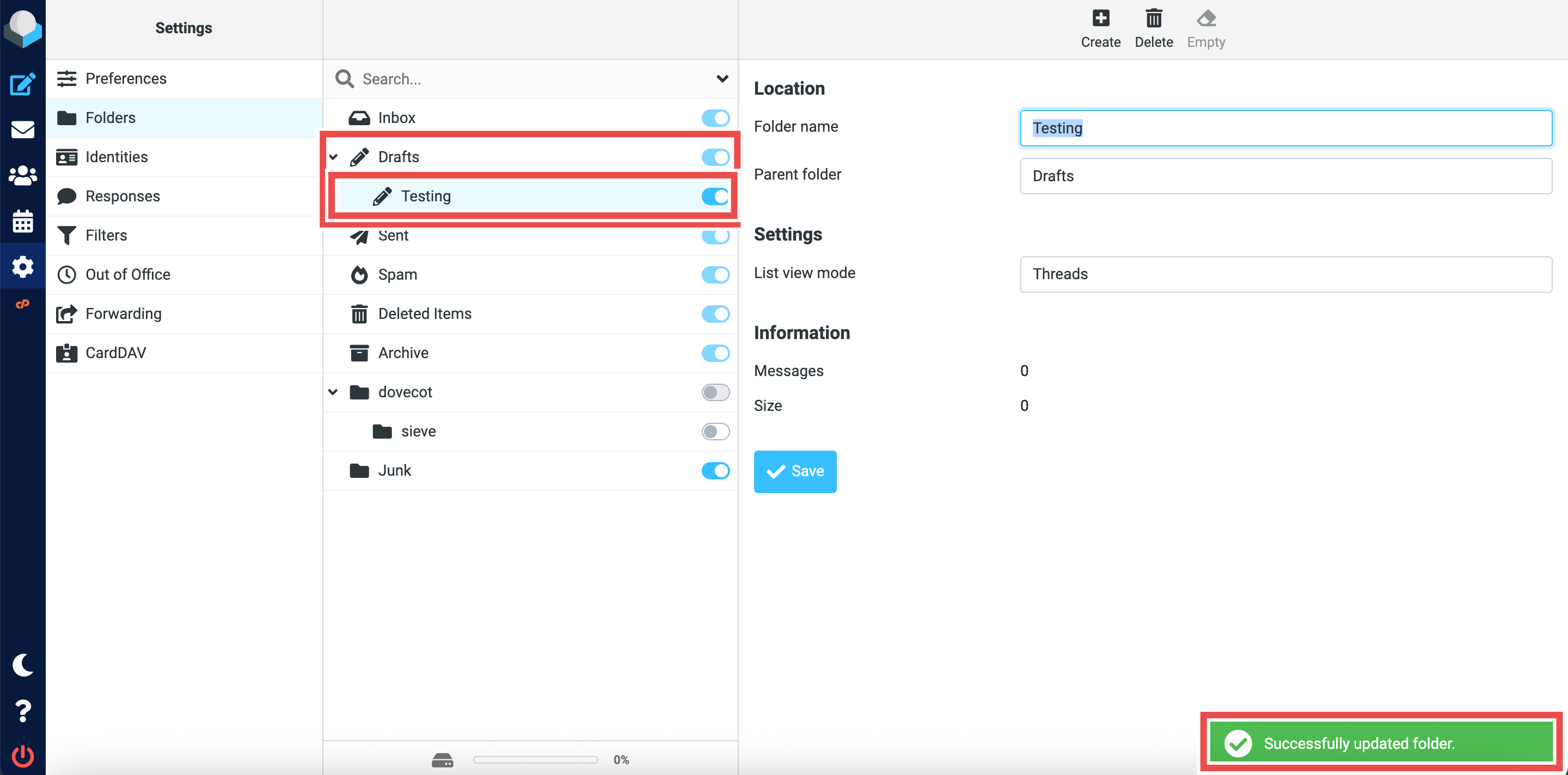Toggle dark mode moon icon

coord(22,665)
